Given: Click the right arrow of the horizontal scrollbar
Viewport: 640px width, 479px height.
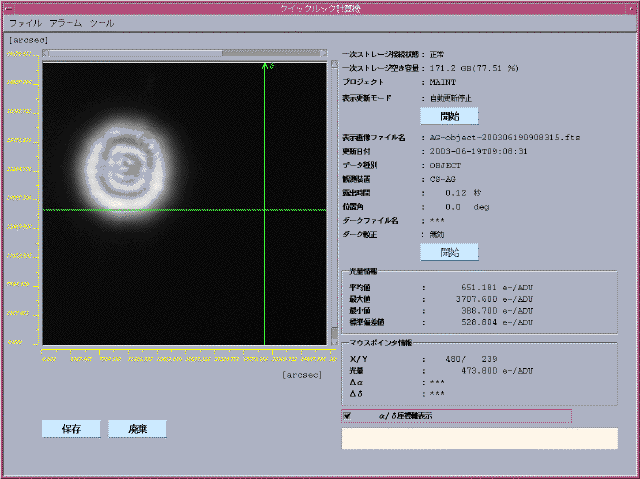Looking at the screenshot, I should click(324, 53).
